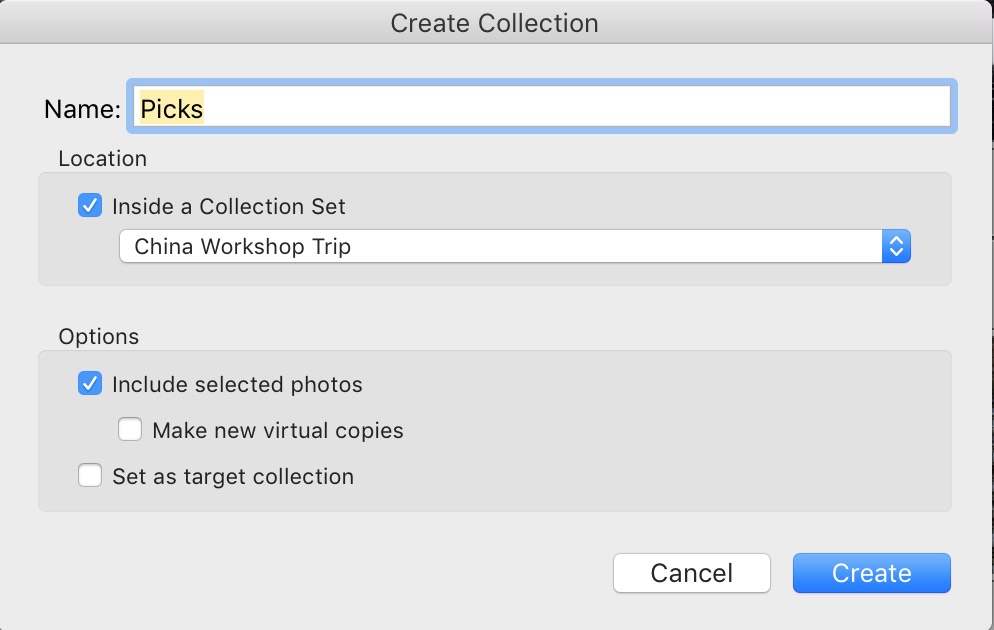This screenshot has width=994, height=630.
Task: Enable Make new virtual copies checkbox
Action: [x=130, y=429]
